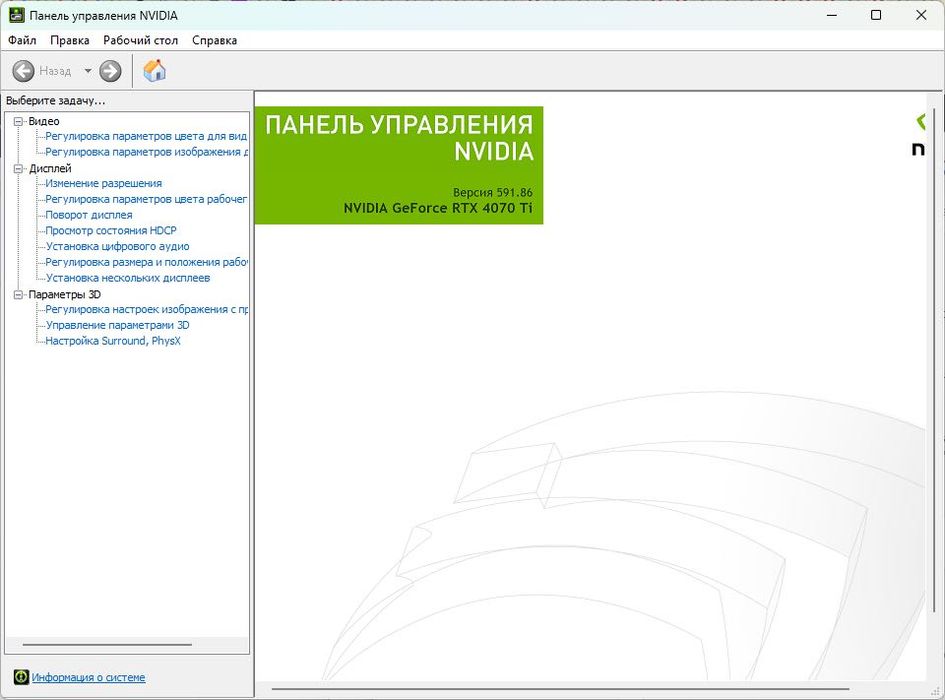Image resolution: width=945 pixels, height=700 pixels.
Task: Click the Назад label in toolbar
Action: coord(55,71)
